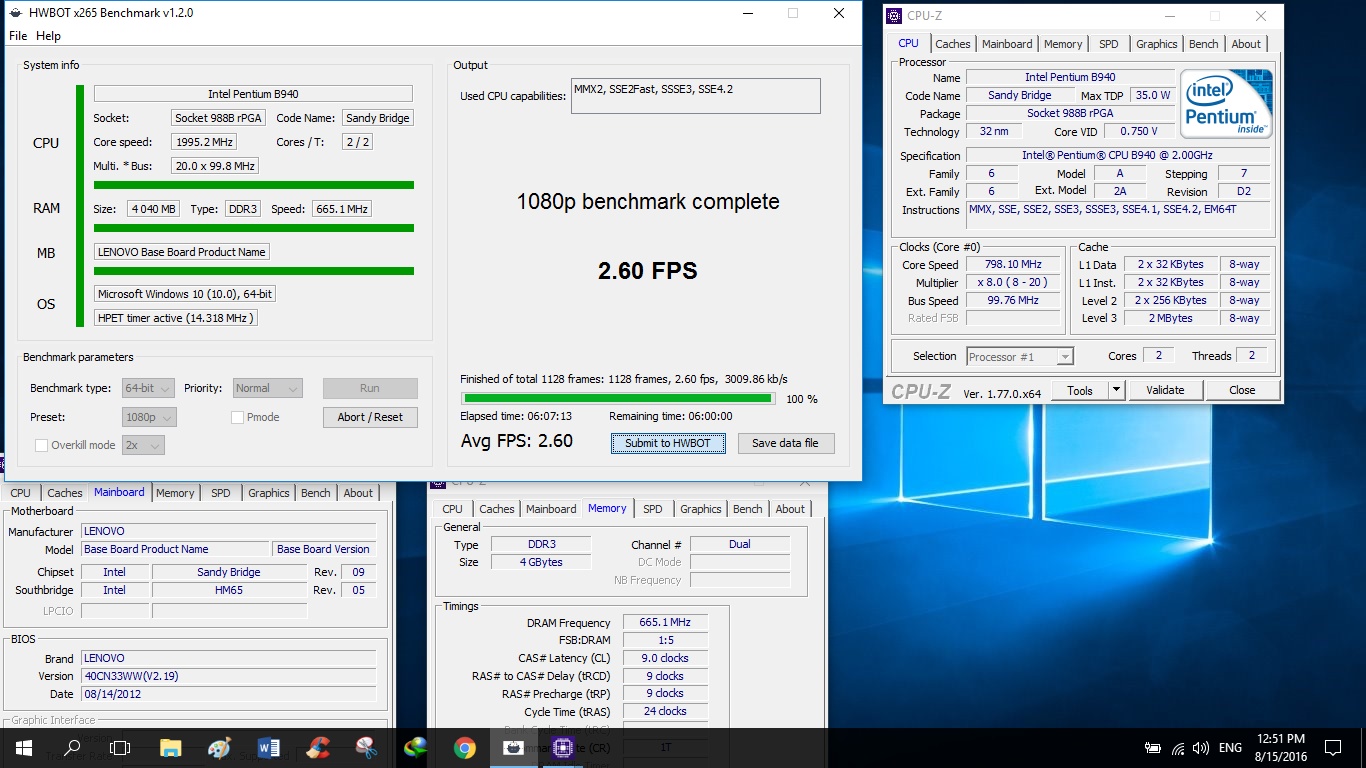Open the Preset 1080p dropdown
1366x768 pixels.
pos(149,417)
